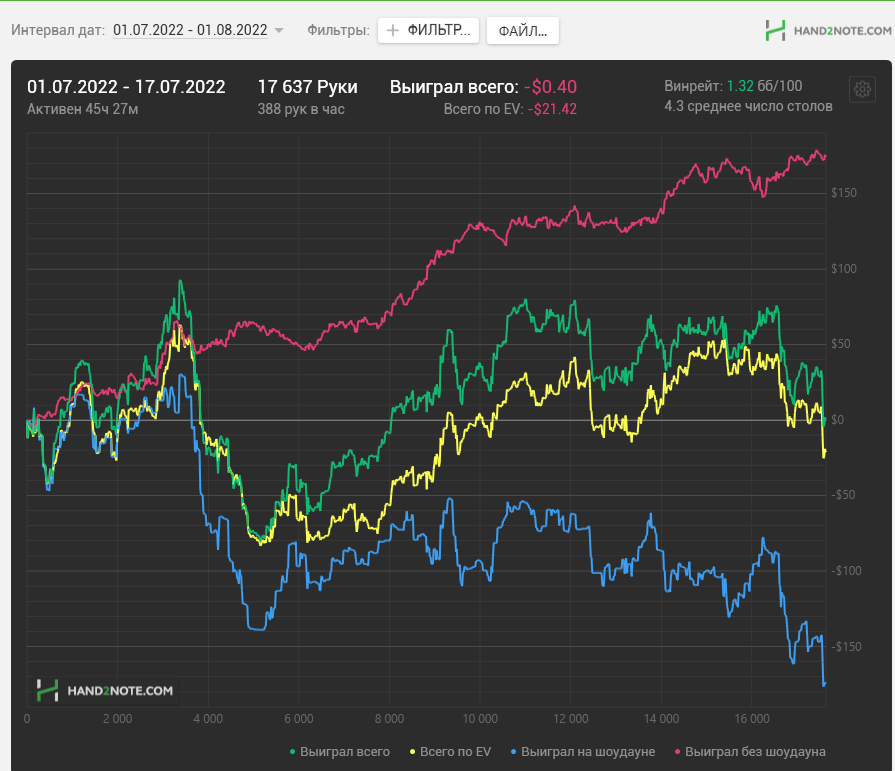
Task: Toggle the yellow Всего по EV legend dot
Action: coord(413,752)
